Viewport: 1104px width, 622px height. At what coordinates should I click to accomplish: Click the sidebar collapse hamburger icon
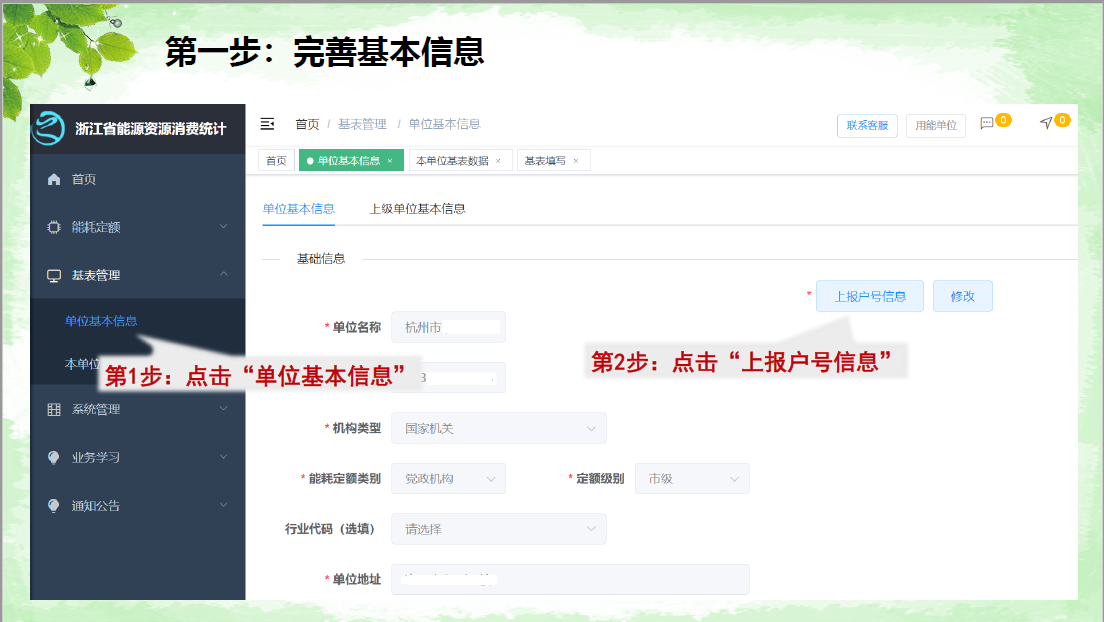click(x=267, y=124)
